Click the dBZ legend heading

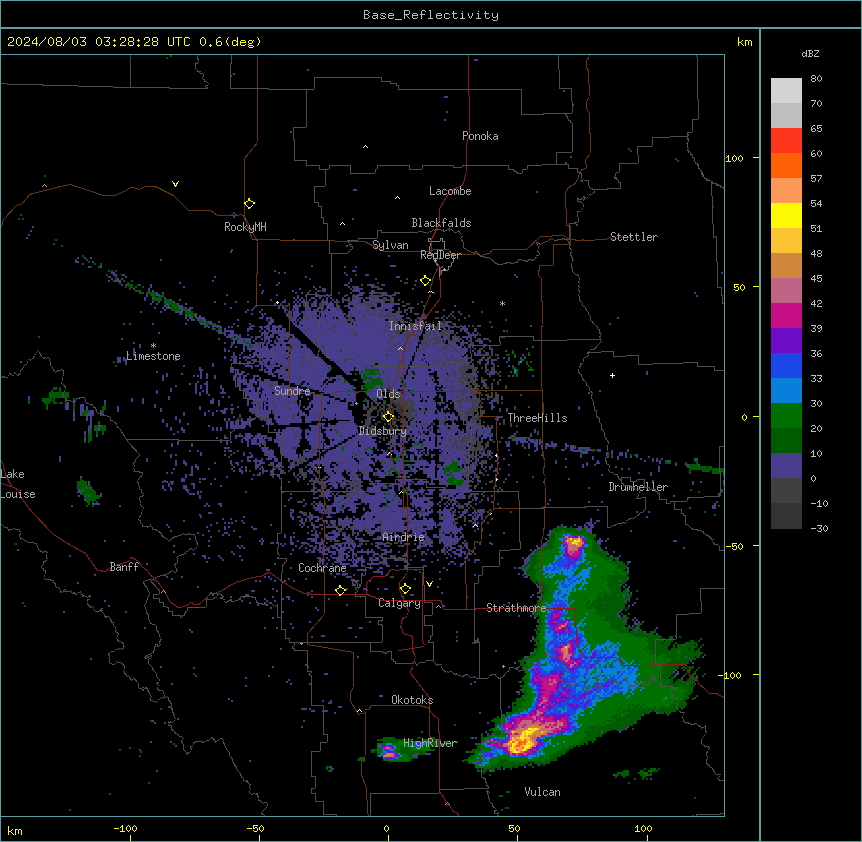[x=810, y=53]
